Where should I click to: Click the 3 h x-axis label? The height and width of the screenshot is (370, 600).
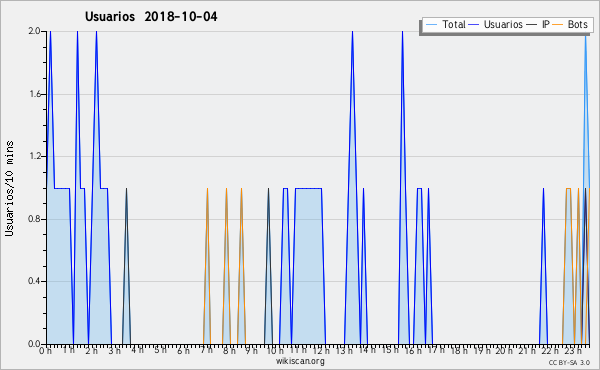coord(114,350)
